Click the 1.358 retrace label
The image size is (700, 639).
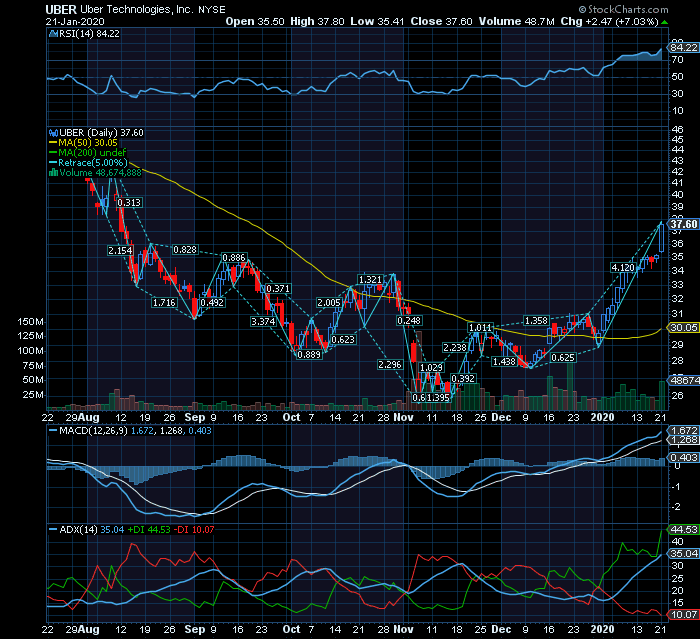536,321
